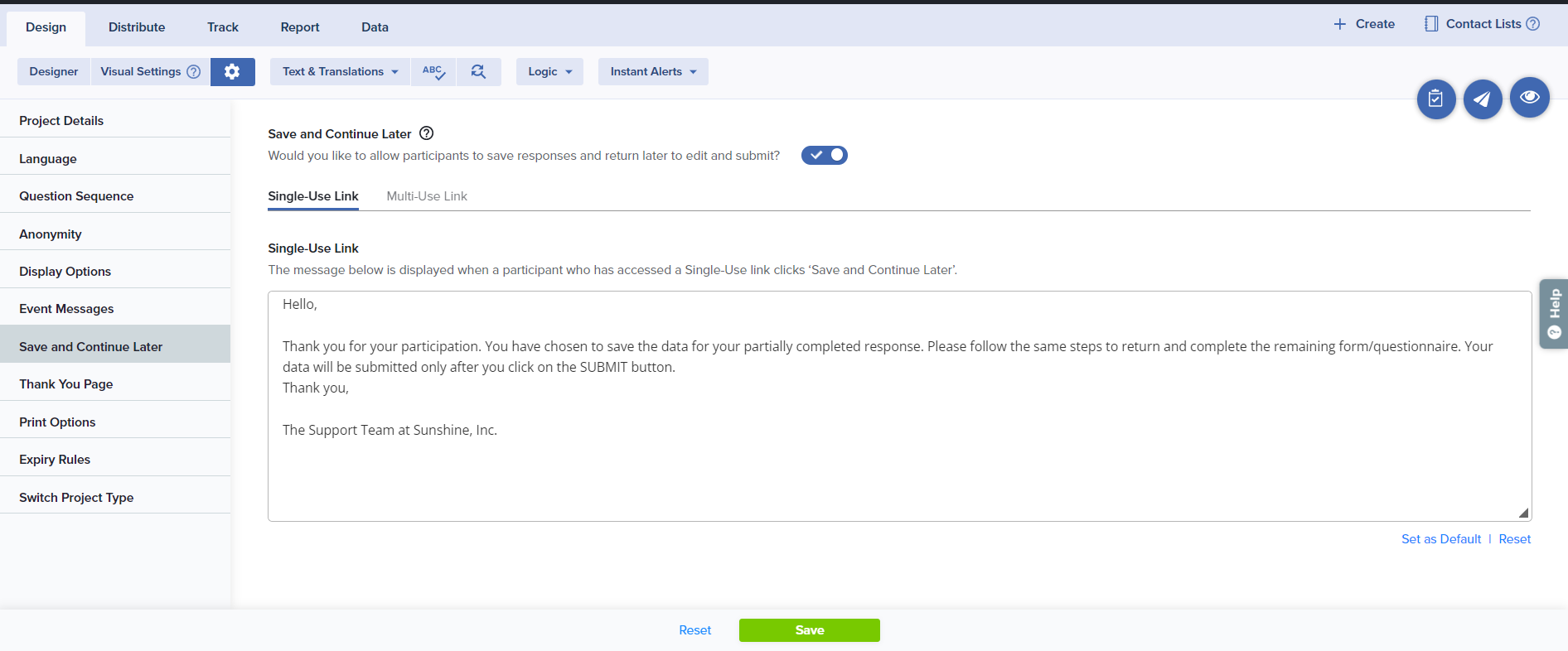Click the Save and Continue Later help icon
Screen dimensions: 1568x651
[x=427, y=133]
